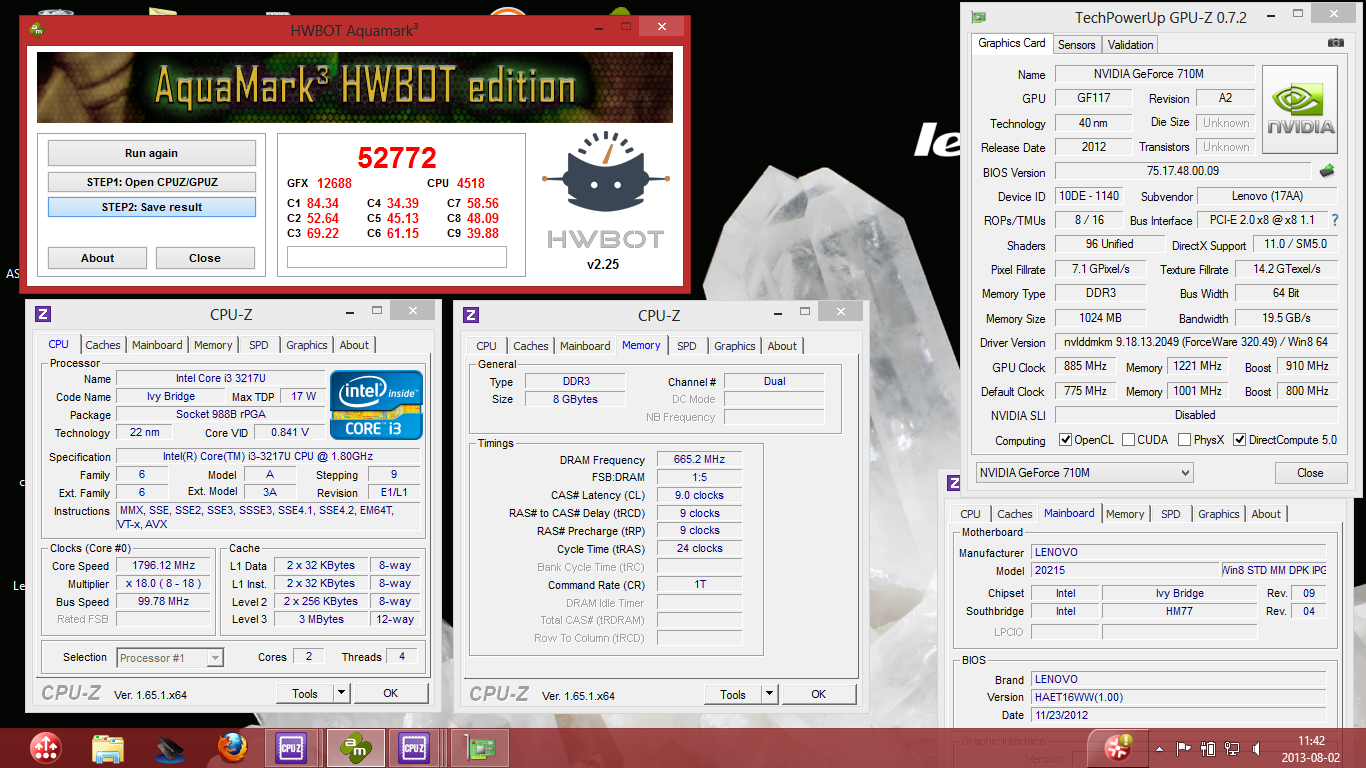This screenshot has height=768, width=1366.
Task: Click the CPU Name field Intel Core i3 3217U
Action: click(x=219, y=379)
